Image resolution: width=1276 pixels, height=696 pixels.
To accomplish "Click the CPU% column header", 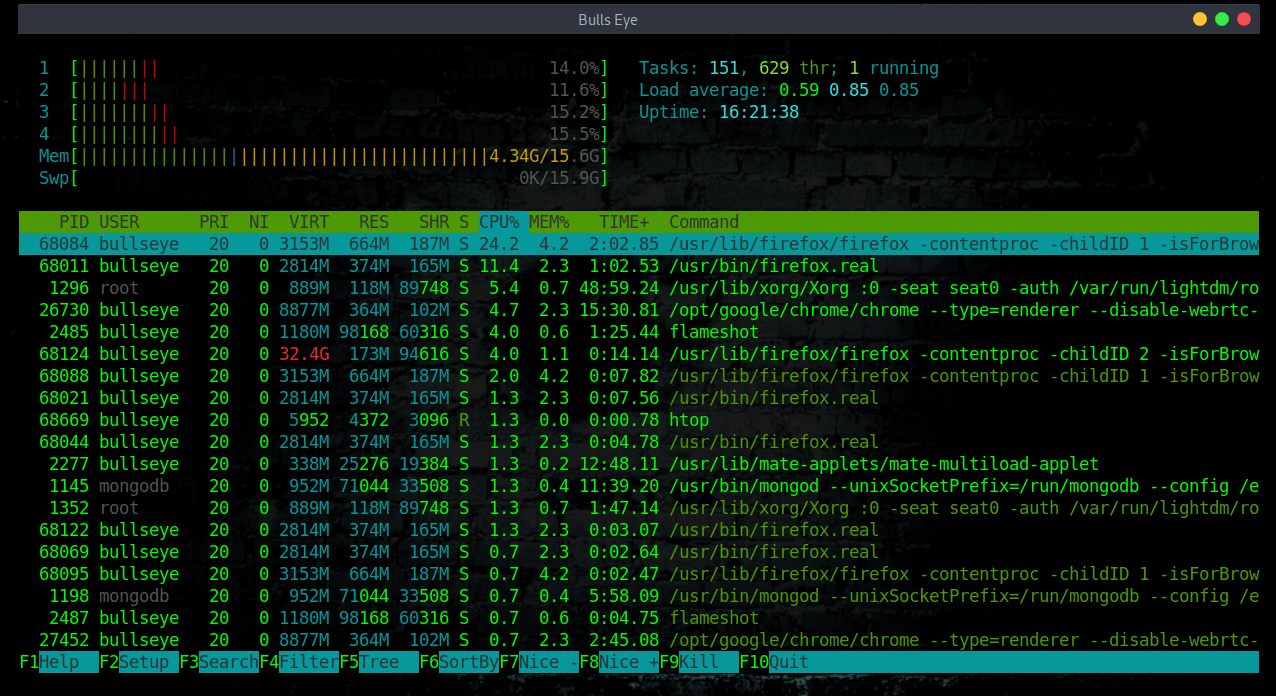I will coord(499,222).
